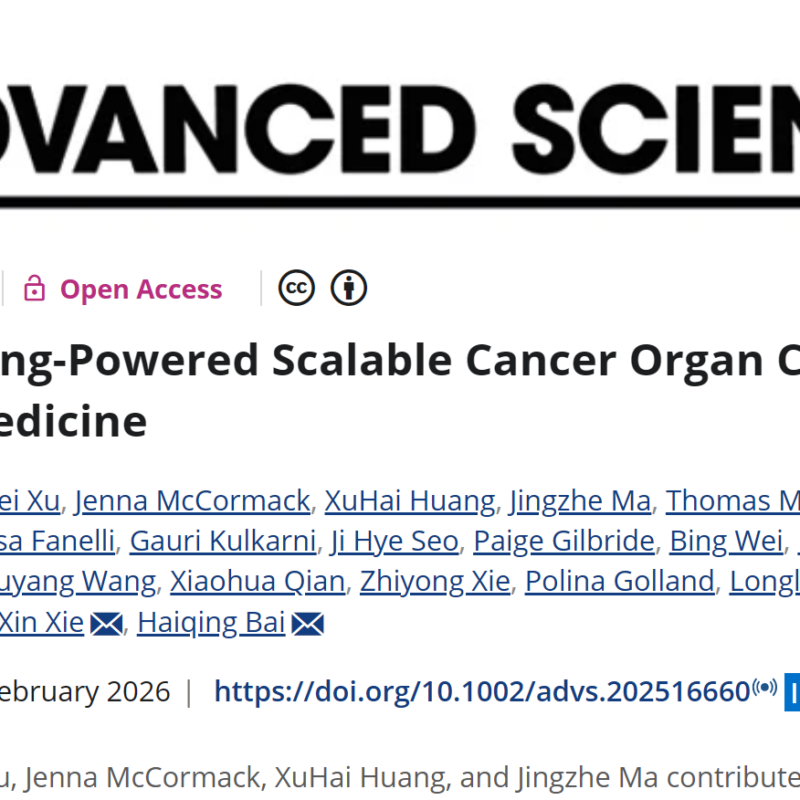
Task: Click the envelope icon after Haiqing Bai
Action: pos(308,624)
